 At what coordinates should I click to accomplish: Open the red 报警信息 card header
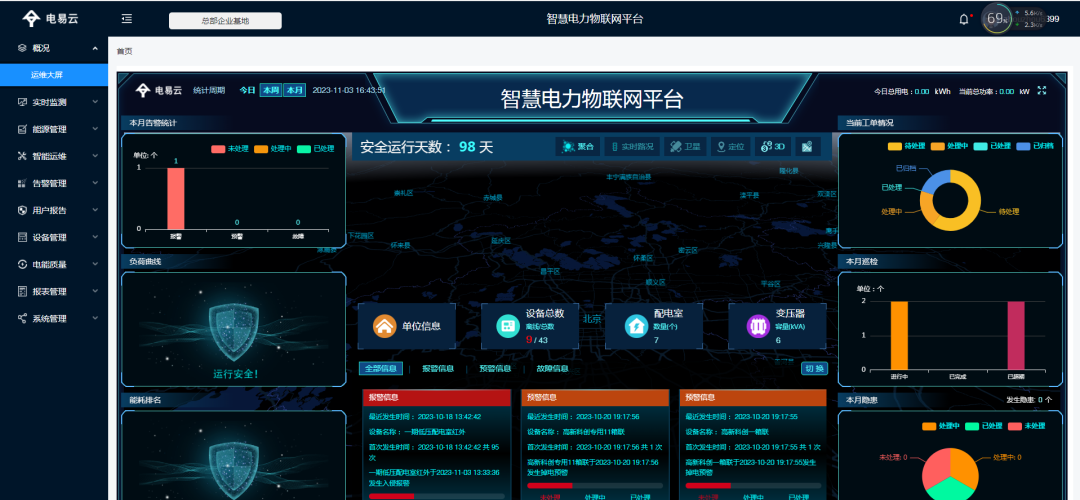pos(437,397)
